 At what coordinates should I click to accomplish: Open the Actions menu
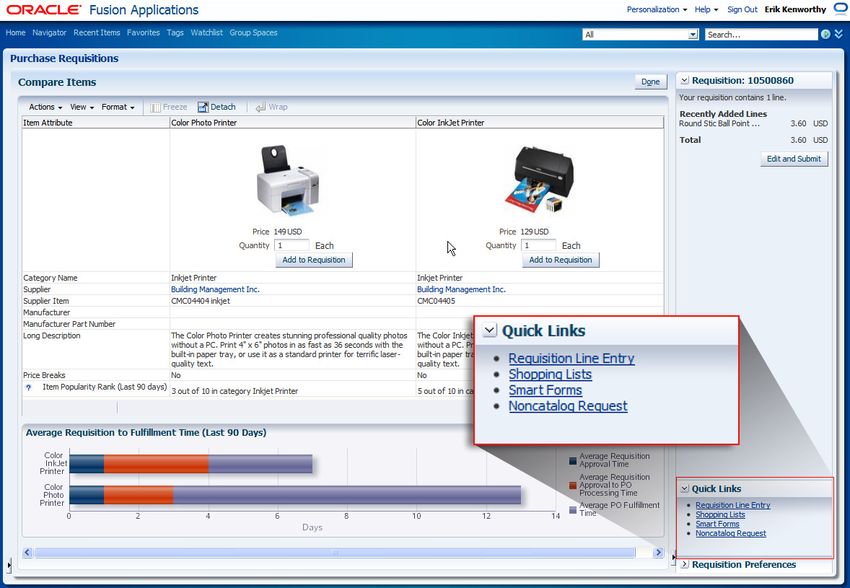(x=45, y=107)
